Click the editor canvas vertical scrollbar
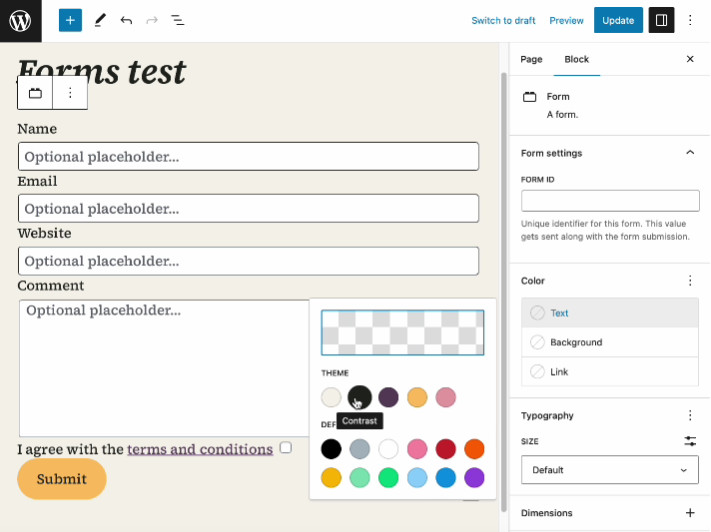This screenshot has width=711, height=532. [503, 292]
